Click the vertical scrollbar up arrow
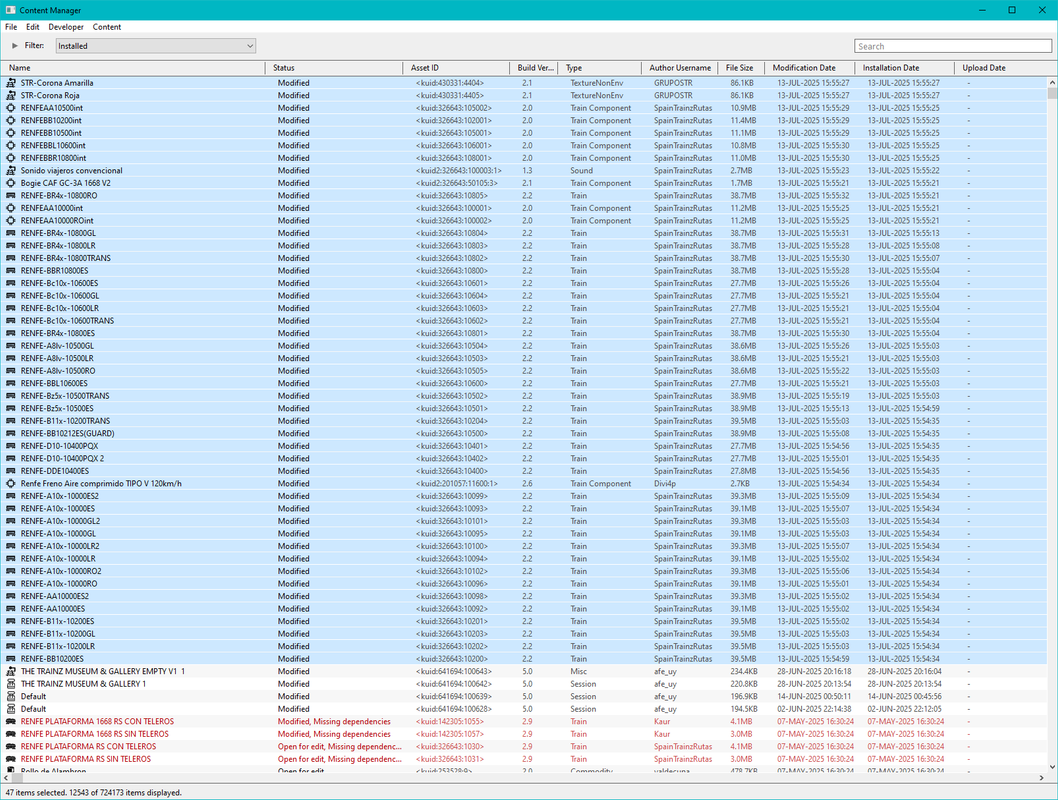The height and width of the screenshot is (800, 1058). 1052,82
